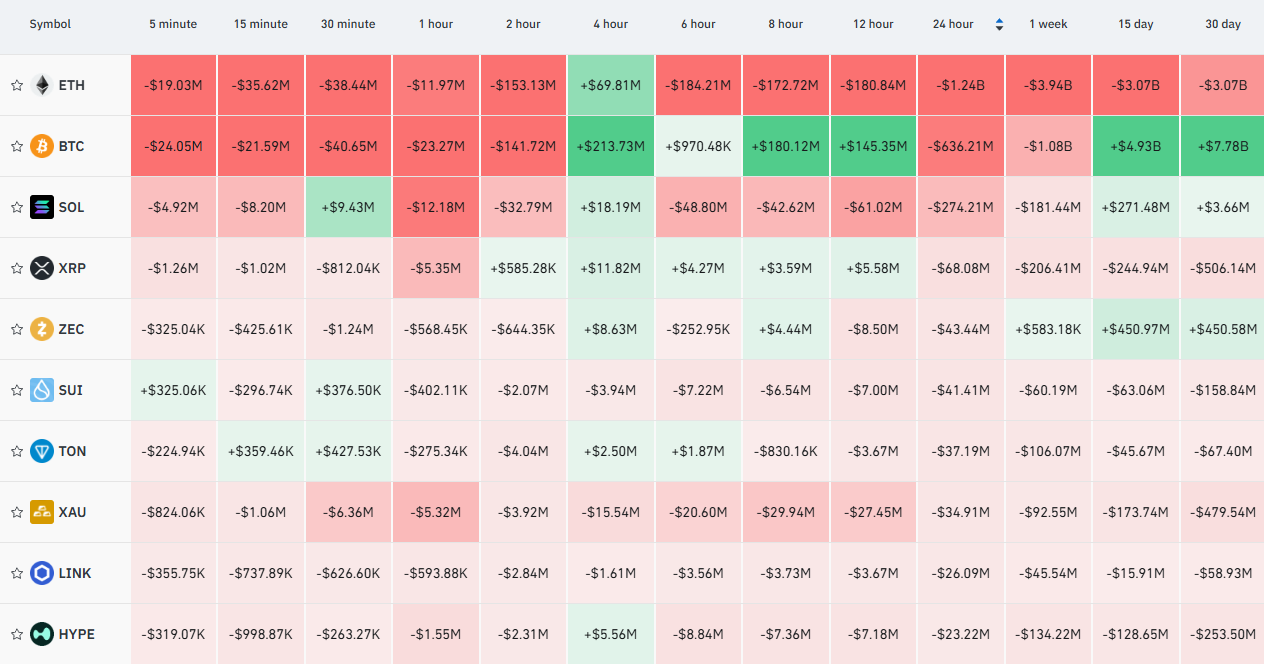
Task: Click the Zcash ZEC logo icon
Action: pos(42,329)
